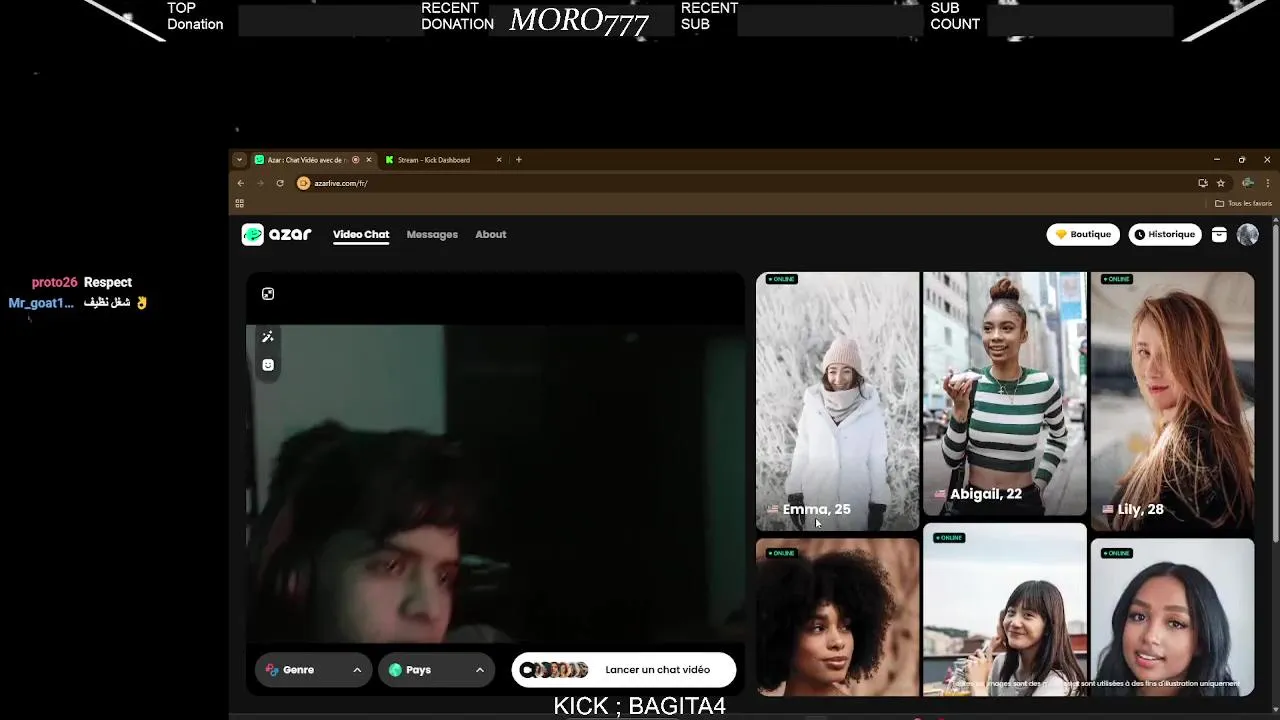Open the Video Chat tab
This screenshot has width=1280, height=720.
361,234
